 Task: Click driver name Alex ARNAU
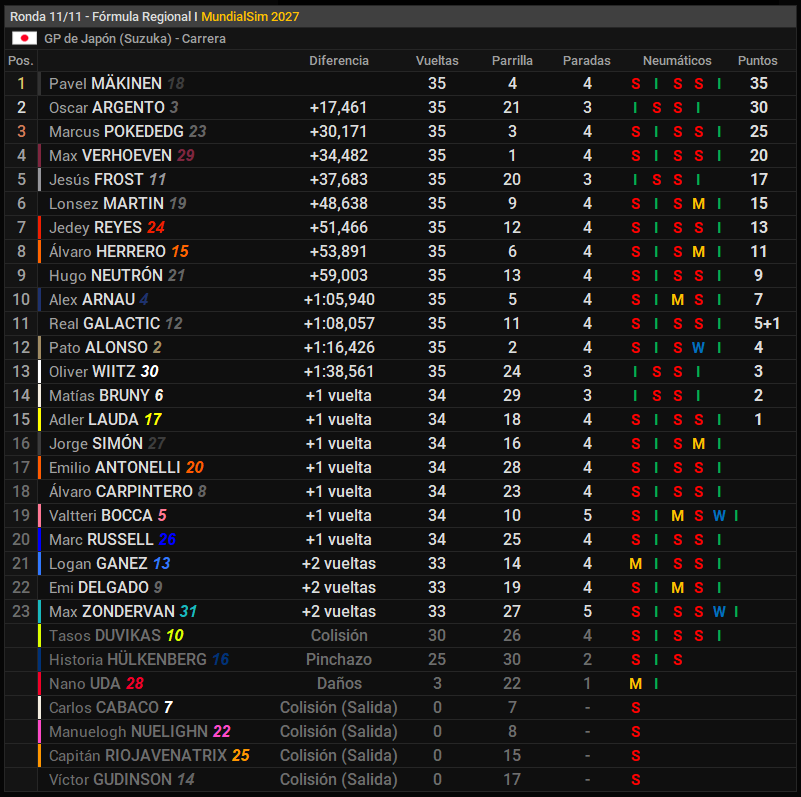[92, 299]
